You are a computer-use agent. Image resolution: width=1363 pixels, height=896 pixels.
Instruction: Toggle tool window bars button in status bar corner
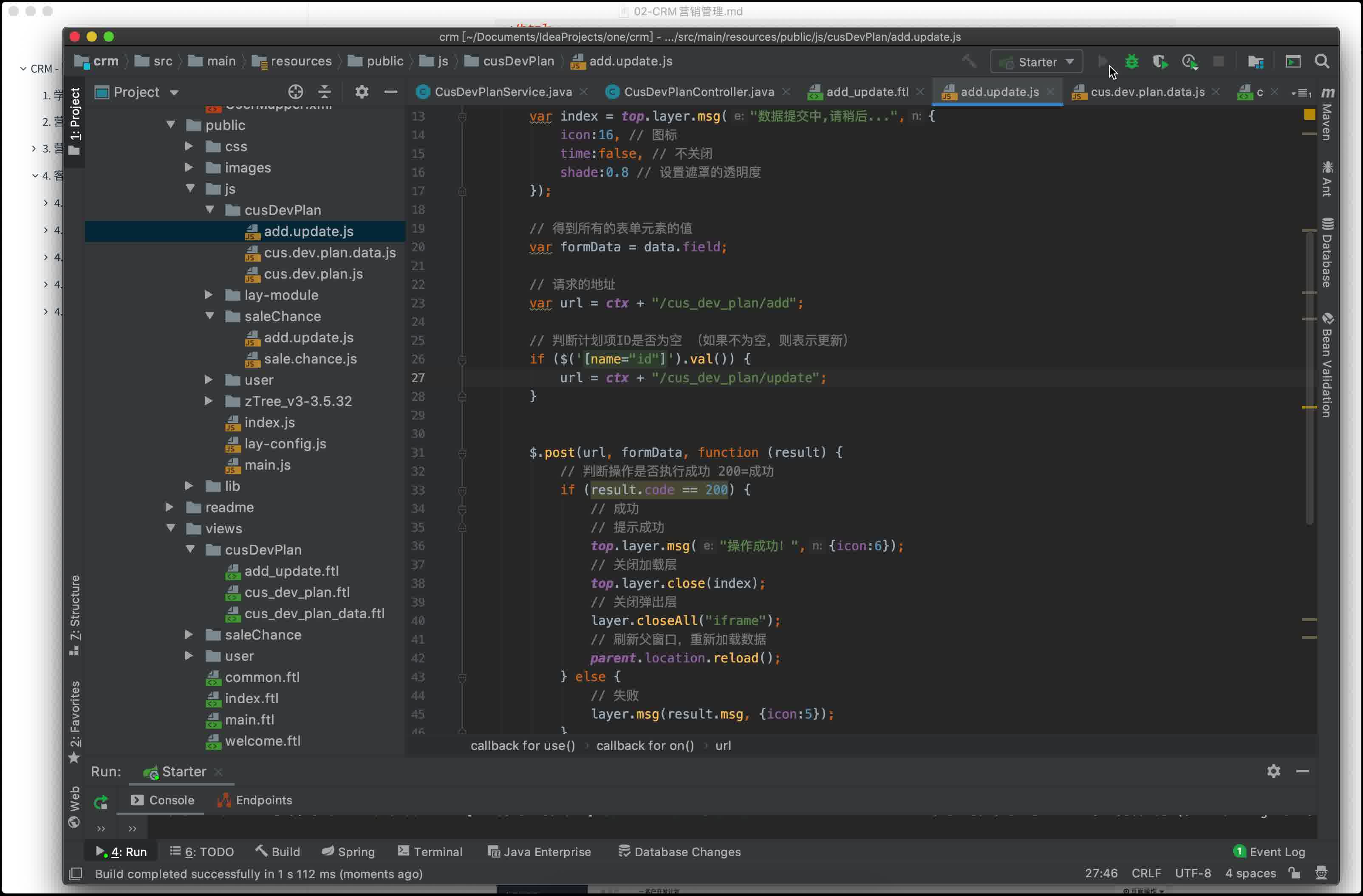76,873
